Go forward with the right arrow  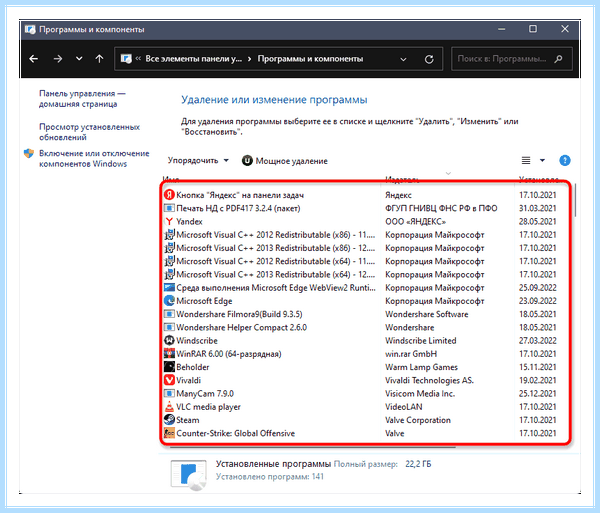57,59
